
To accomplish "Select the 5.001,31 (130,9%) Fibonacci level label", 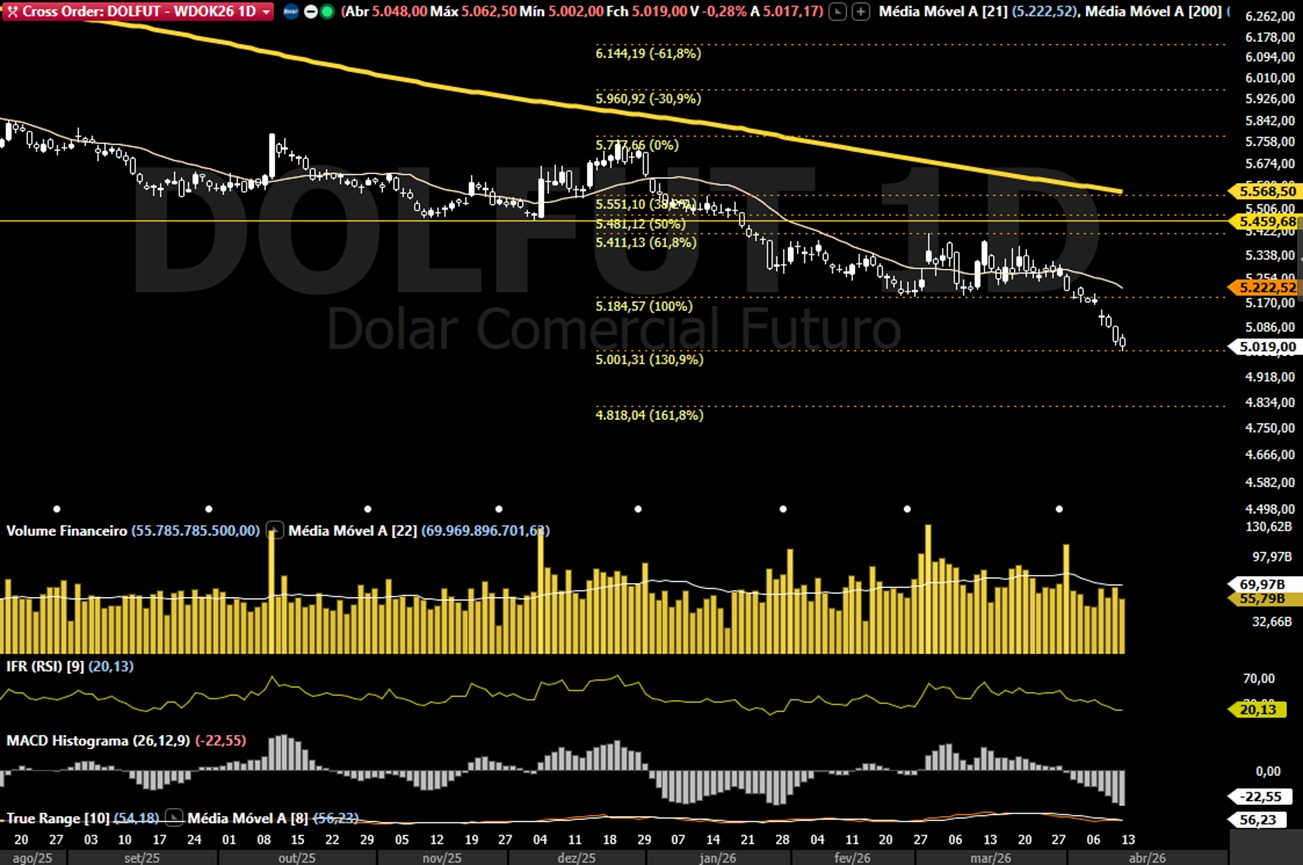I will [649, 360].
